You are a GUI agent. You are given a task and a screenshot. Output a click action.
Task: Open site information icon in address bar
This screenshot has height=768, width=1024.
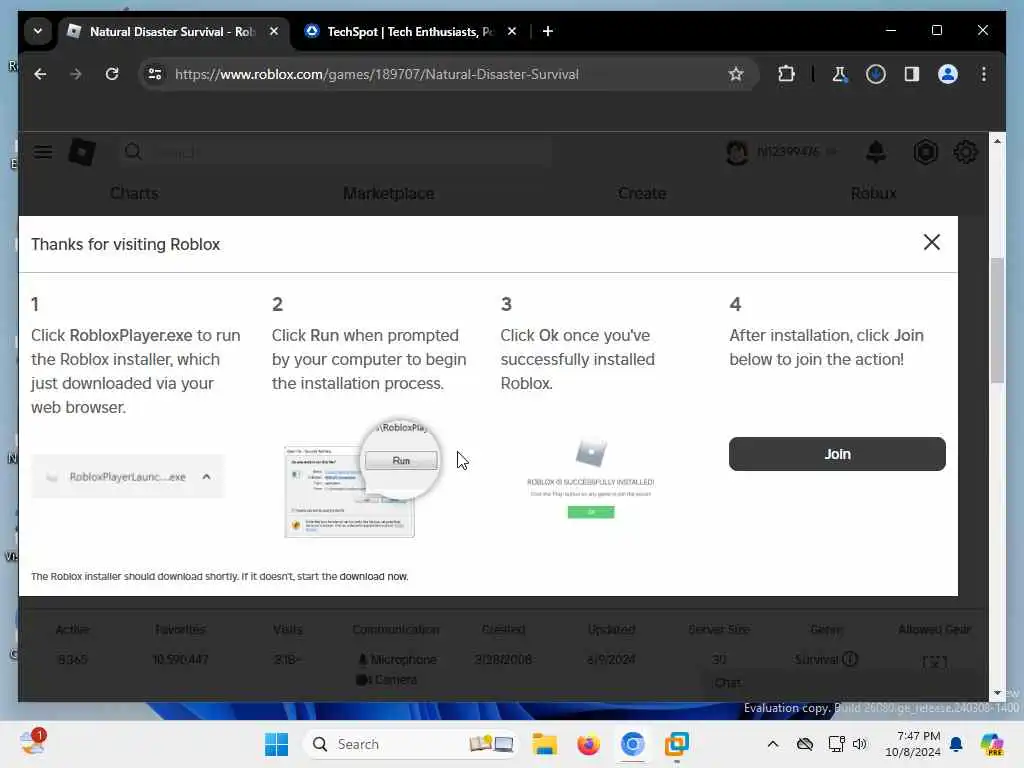tap(155, 74)
